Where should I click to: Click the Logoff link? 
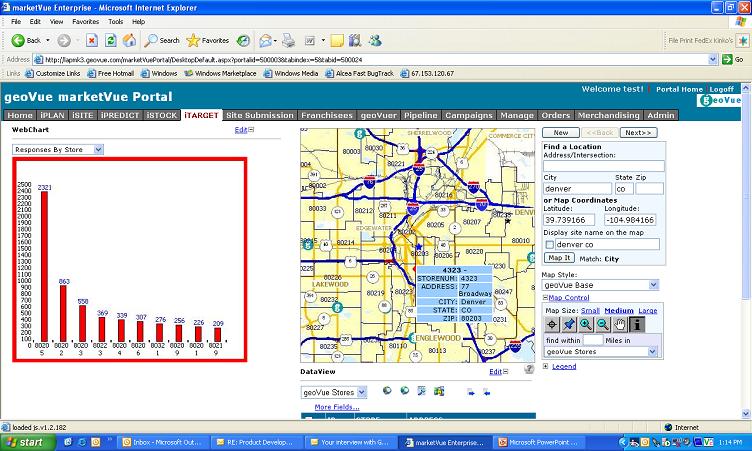[721, 89]
